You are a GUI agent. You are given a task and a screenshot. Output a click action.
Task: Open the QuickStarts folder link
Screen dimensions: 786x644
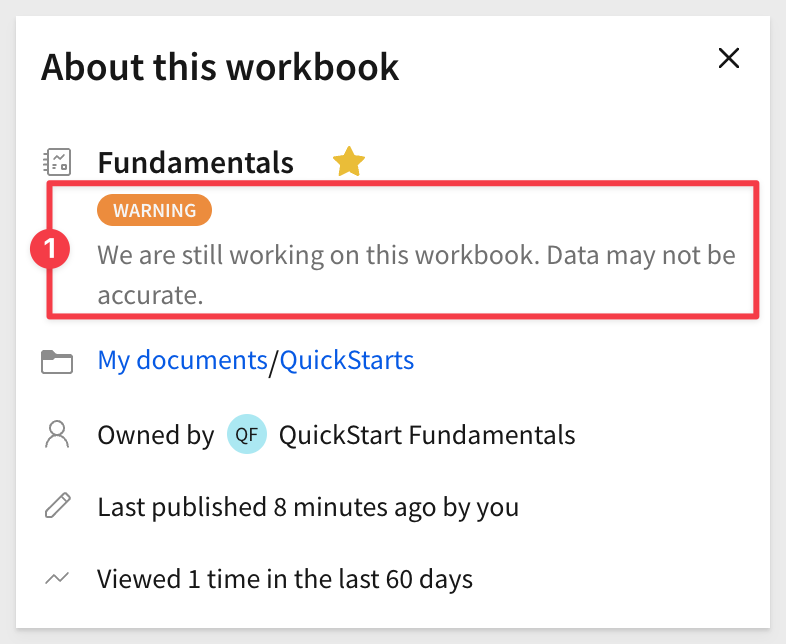pos(347,360)
